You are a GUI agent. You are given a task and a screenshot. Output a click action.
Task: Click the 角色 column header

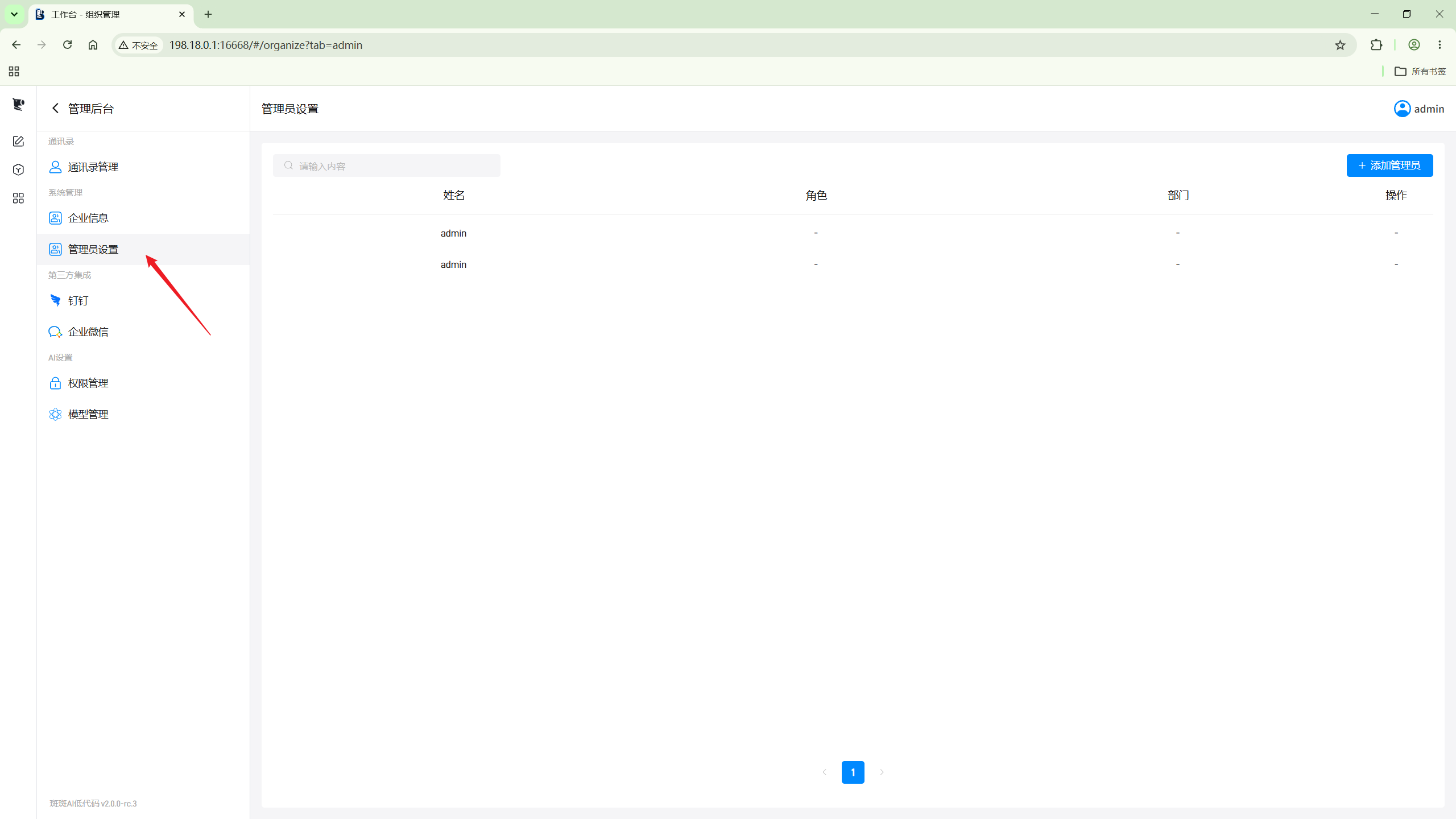tap(816, 195)
